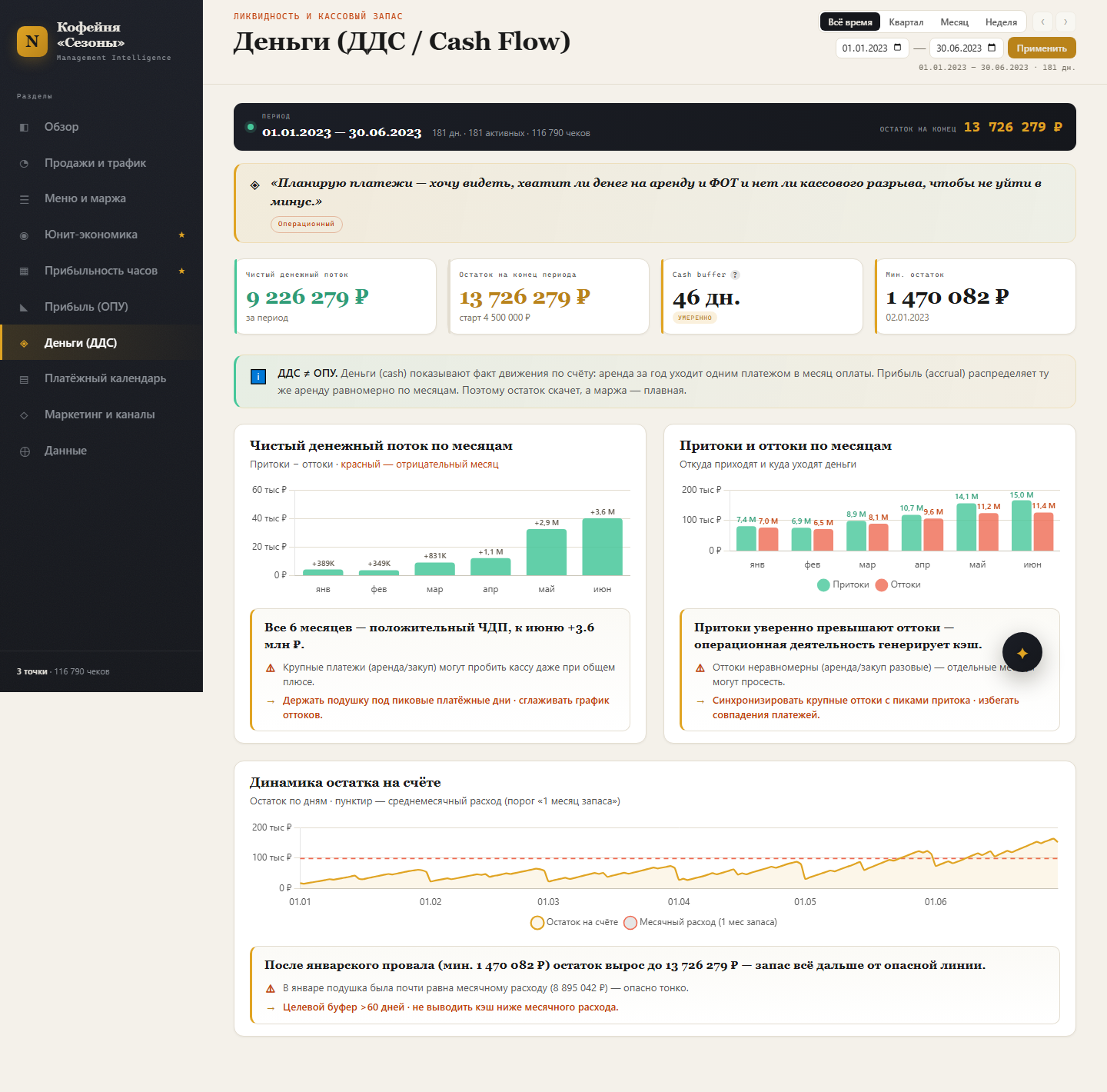Open Обзор section
Viewport: 1107px width, 1092px height.
coord(101,127)
